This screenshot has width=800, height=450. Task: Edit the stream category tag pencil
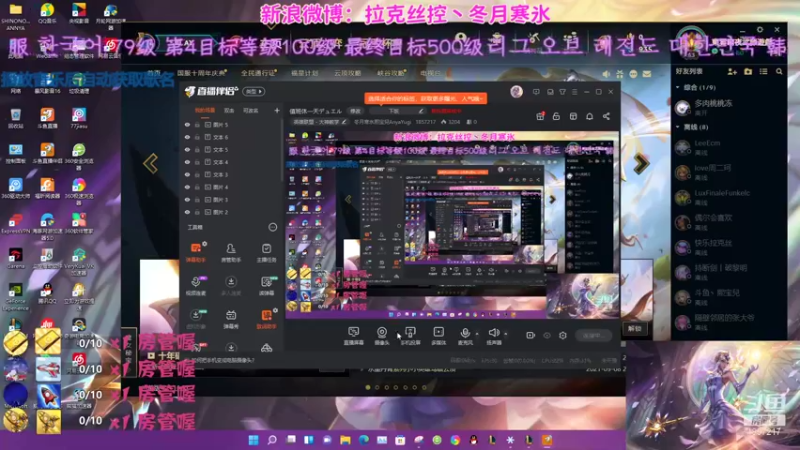(x=344, y=122)
